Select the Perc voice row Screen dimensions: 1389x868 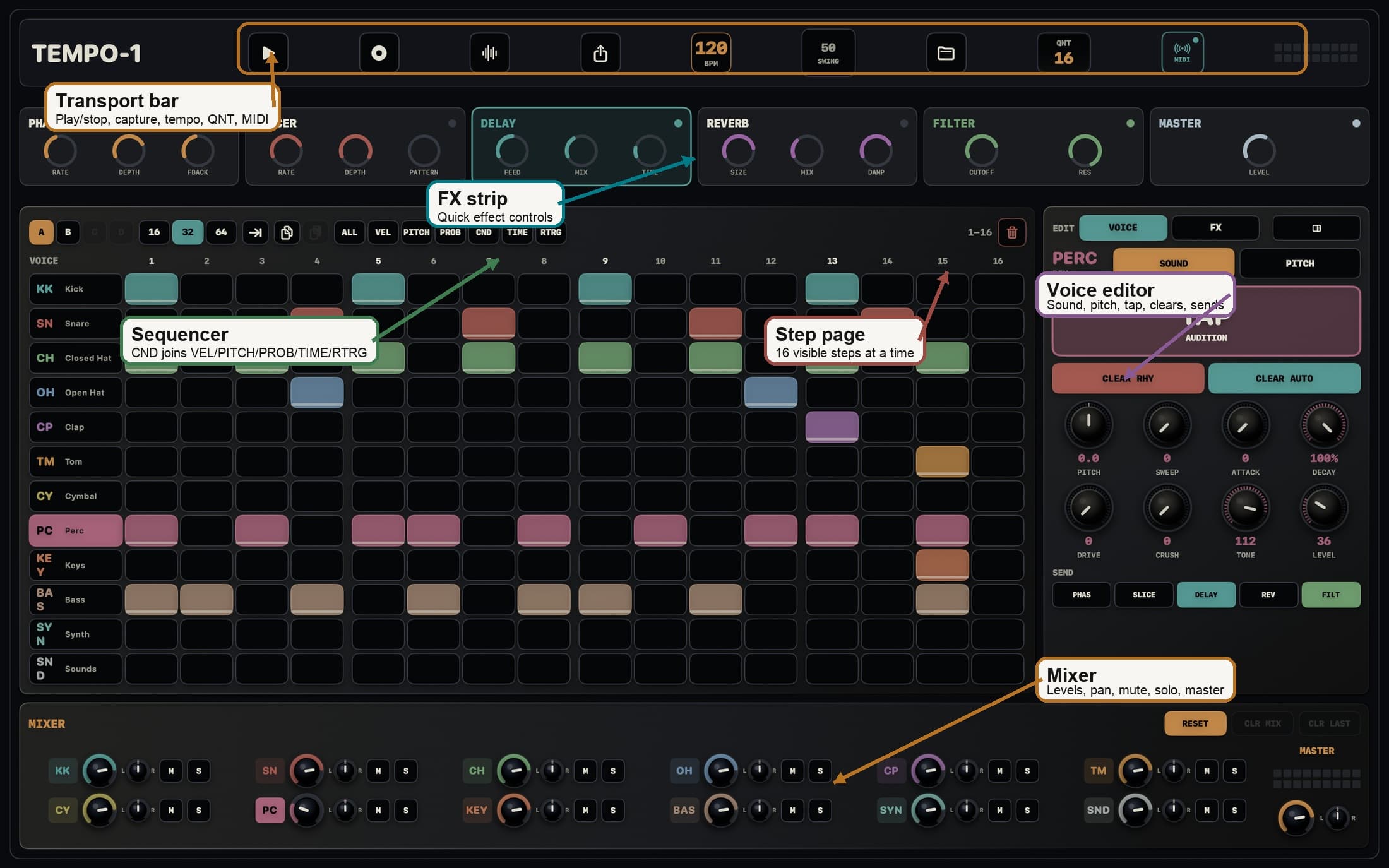pyautogui.click(x=75, y=531)
